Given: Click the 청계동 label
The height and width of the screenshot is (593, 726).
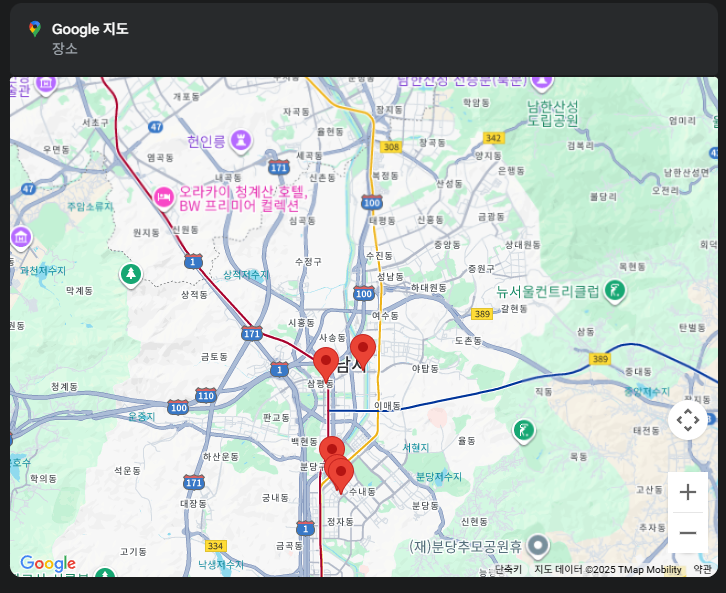Looking at the screenshot, I should [x=64, y=386].
